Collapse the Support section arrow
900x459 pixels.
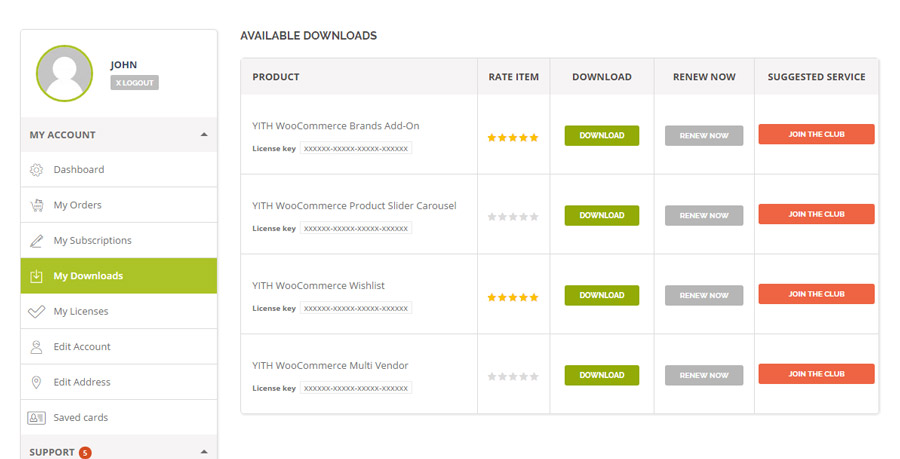click(x=204, y=452)
